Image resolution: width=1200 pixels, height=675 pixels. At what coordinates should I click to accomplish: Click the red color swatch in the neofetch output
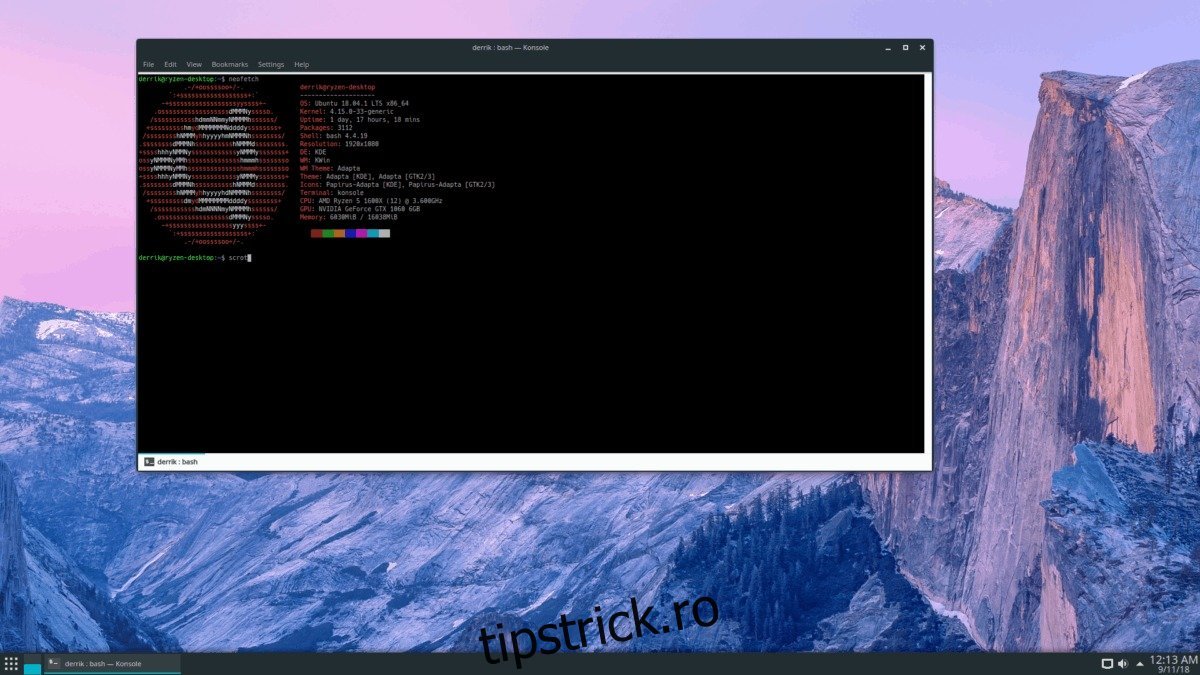click(x=316, y=233)
